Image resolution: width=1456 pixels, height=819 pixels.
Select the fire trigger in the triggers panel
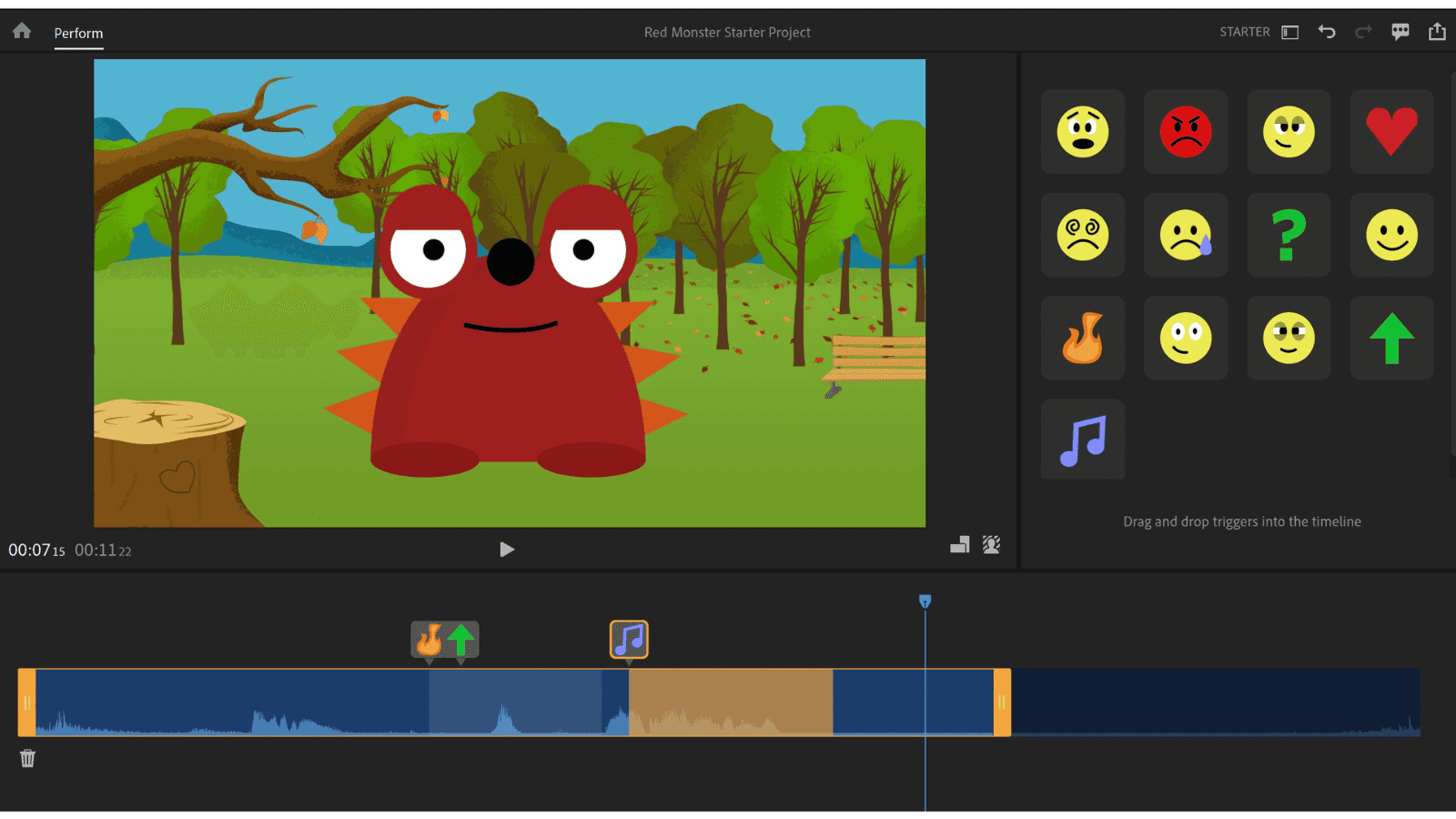(1082, 338)
